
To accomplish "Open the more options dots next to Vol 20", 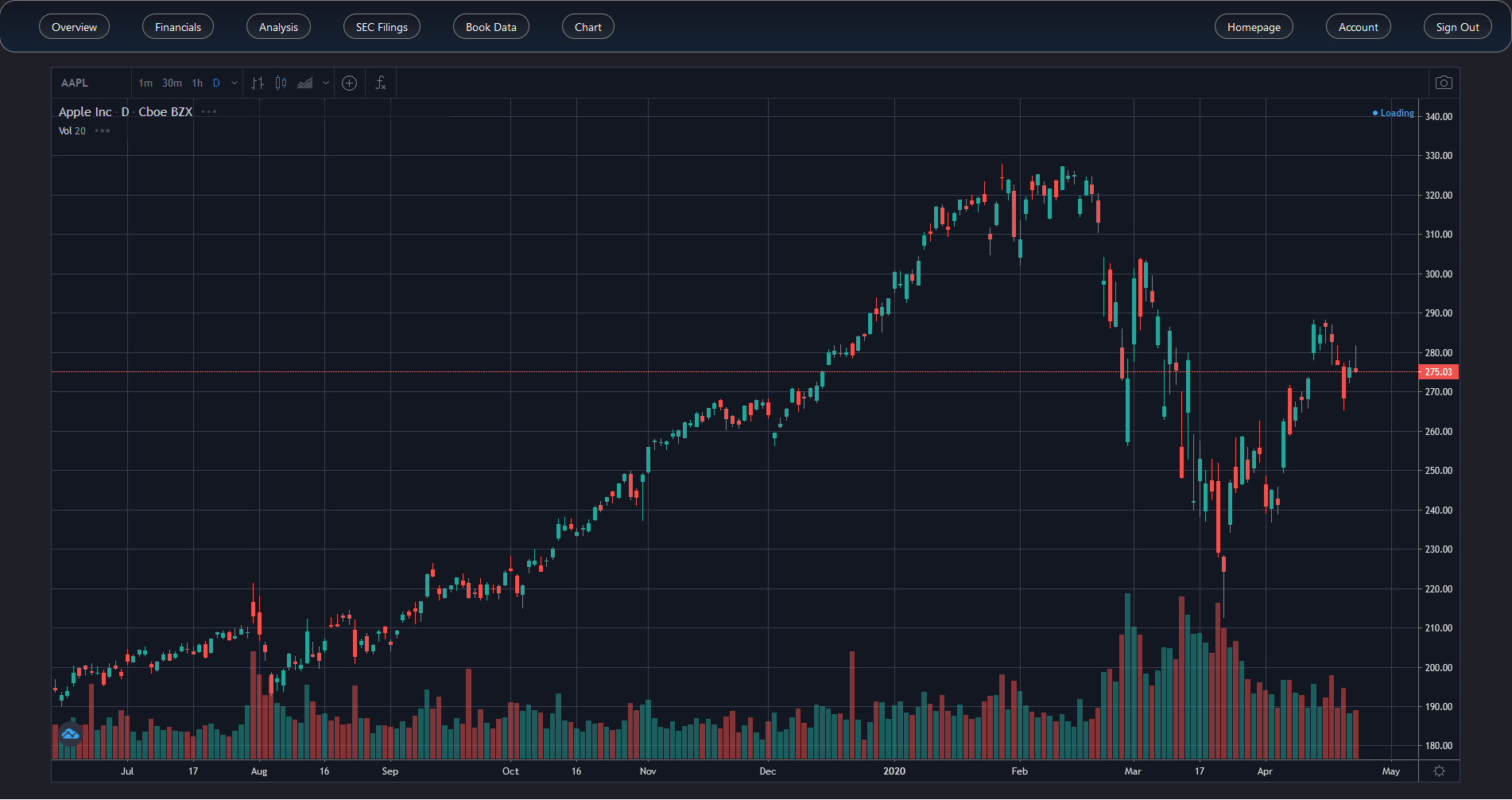I will [103, 131].
